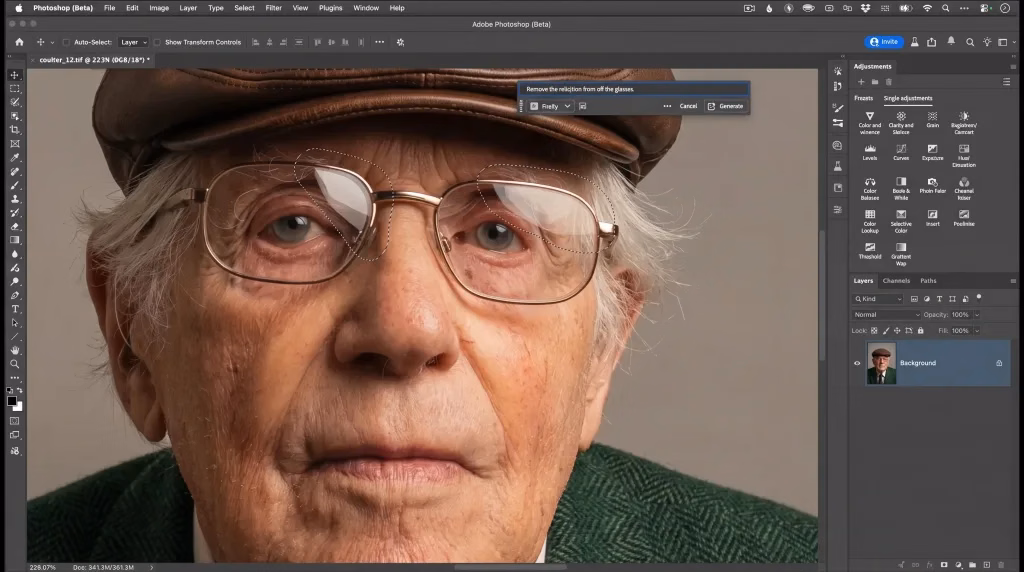
Task: Click the generative fill prompt field
Action: (633, 89)
